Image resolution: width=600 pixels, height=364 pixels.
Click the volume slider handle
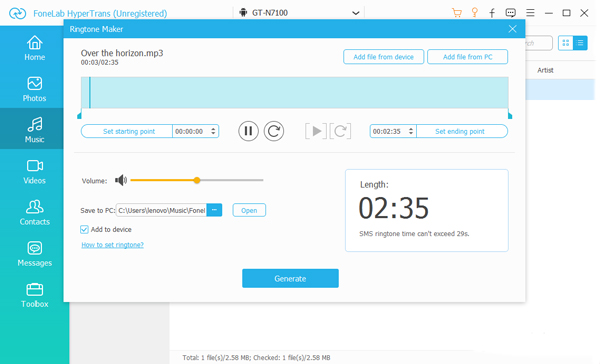click(x=197, y=180)
